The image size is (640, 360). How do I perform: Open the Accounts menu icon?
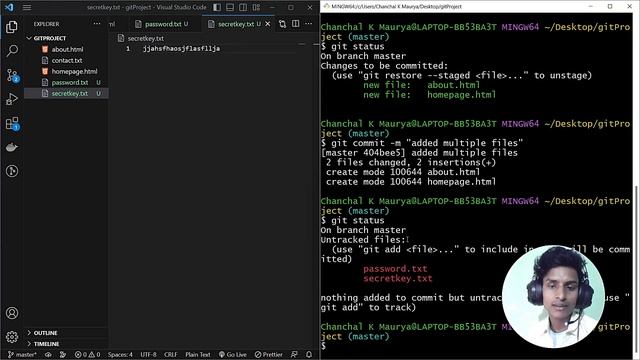coord(12,313)
